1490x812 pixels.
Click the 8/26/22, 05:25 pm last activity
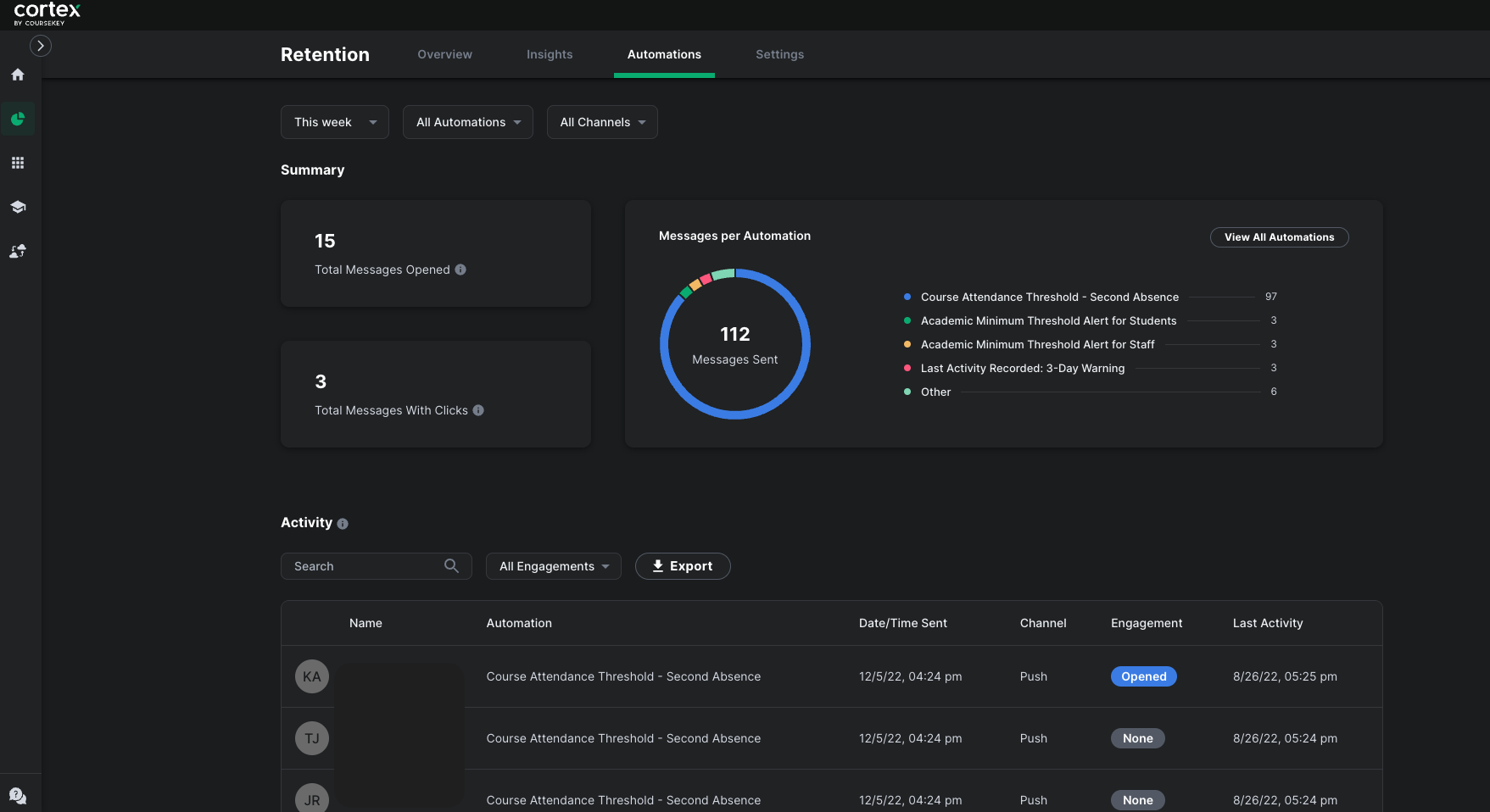[1285, 676]
